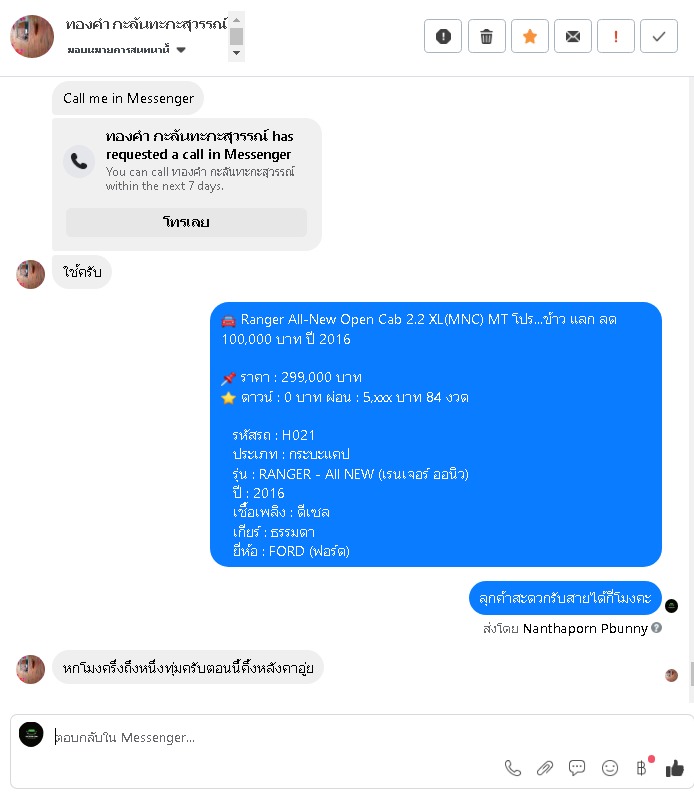Open the assign conversation dropdown arrow
The height and width of the screenshot is (792, 694).
click(181, 50)
